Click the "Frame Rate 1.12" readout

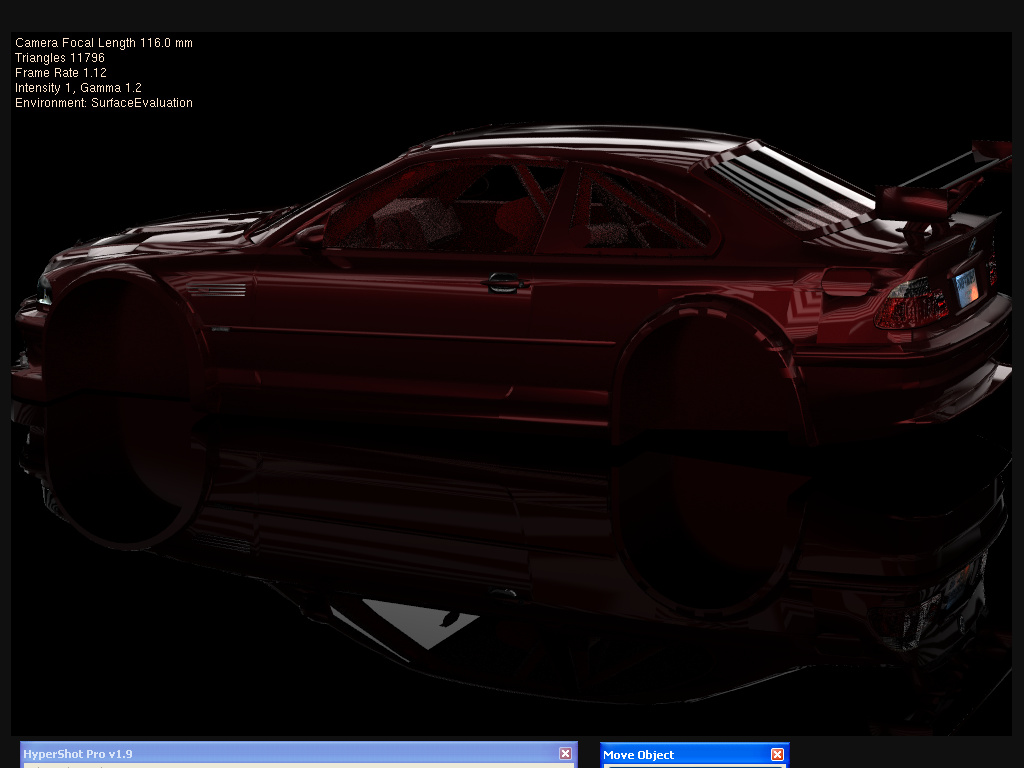[x=61, y=73]
